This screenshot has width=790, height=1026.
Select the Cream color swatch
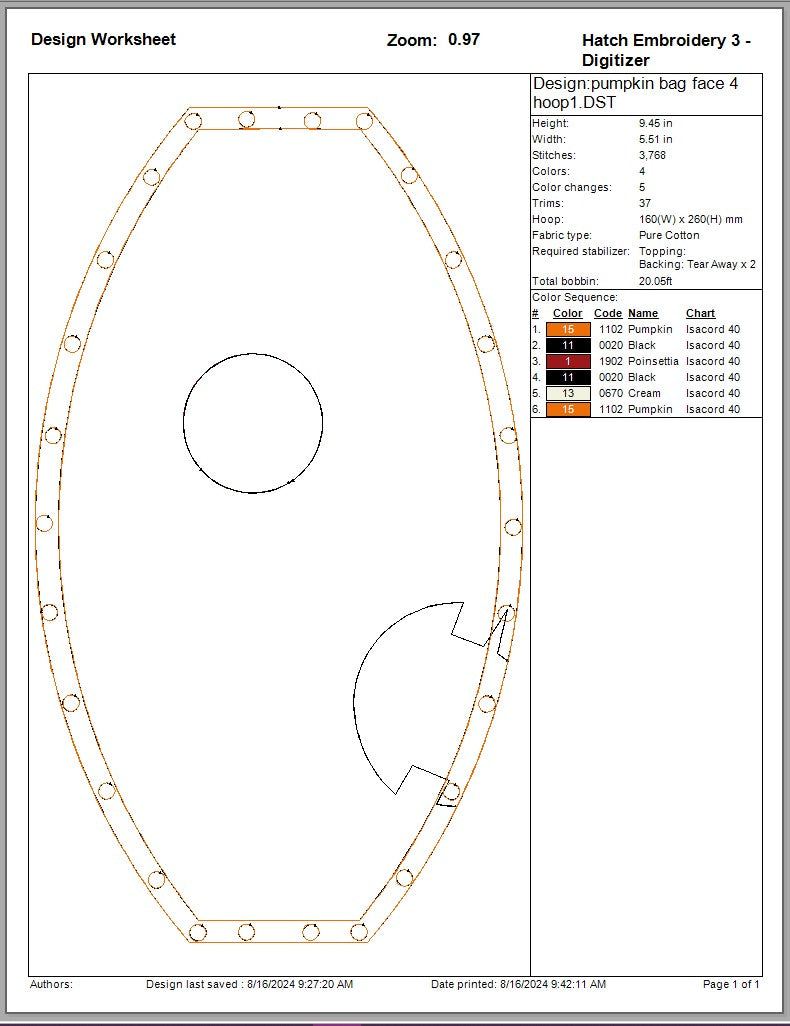pos(568,393)
